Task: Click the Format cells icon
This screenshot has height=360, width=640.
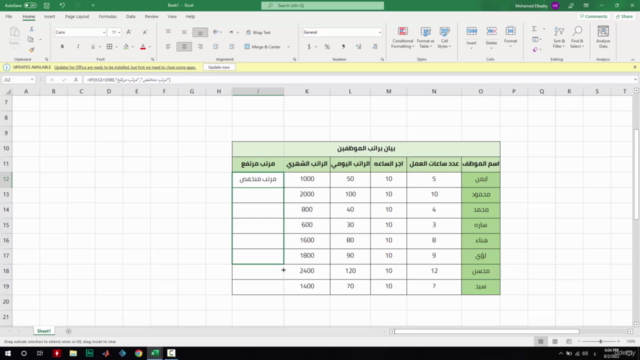Action: coord(510,32)
